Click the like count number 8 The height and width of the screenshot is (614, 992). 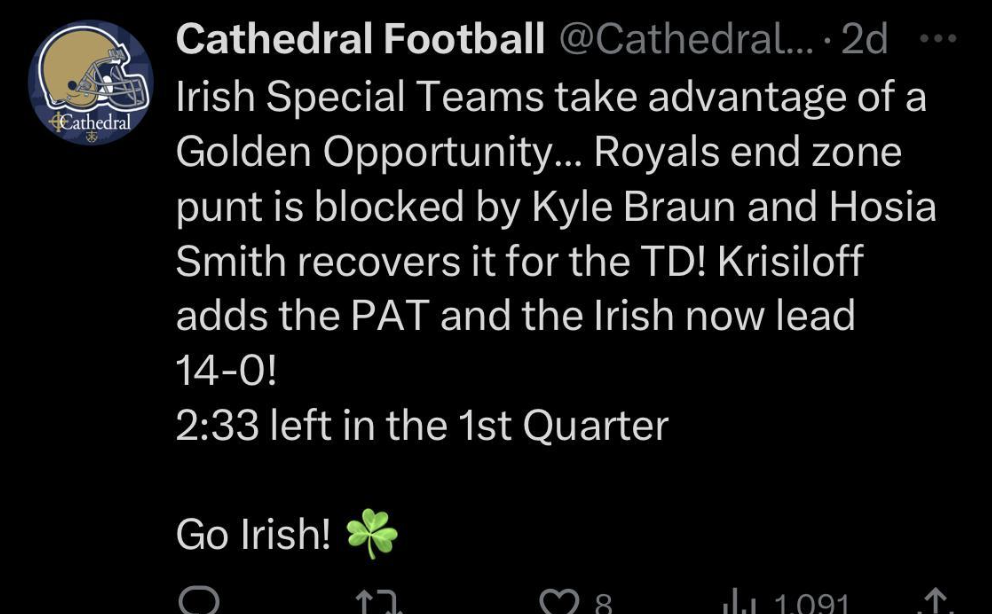[604, 604]
